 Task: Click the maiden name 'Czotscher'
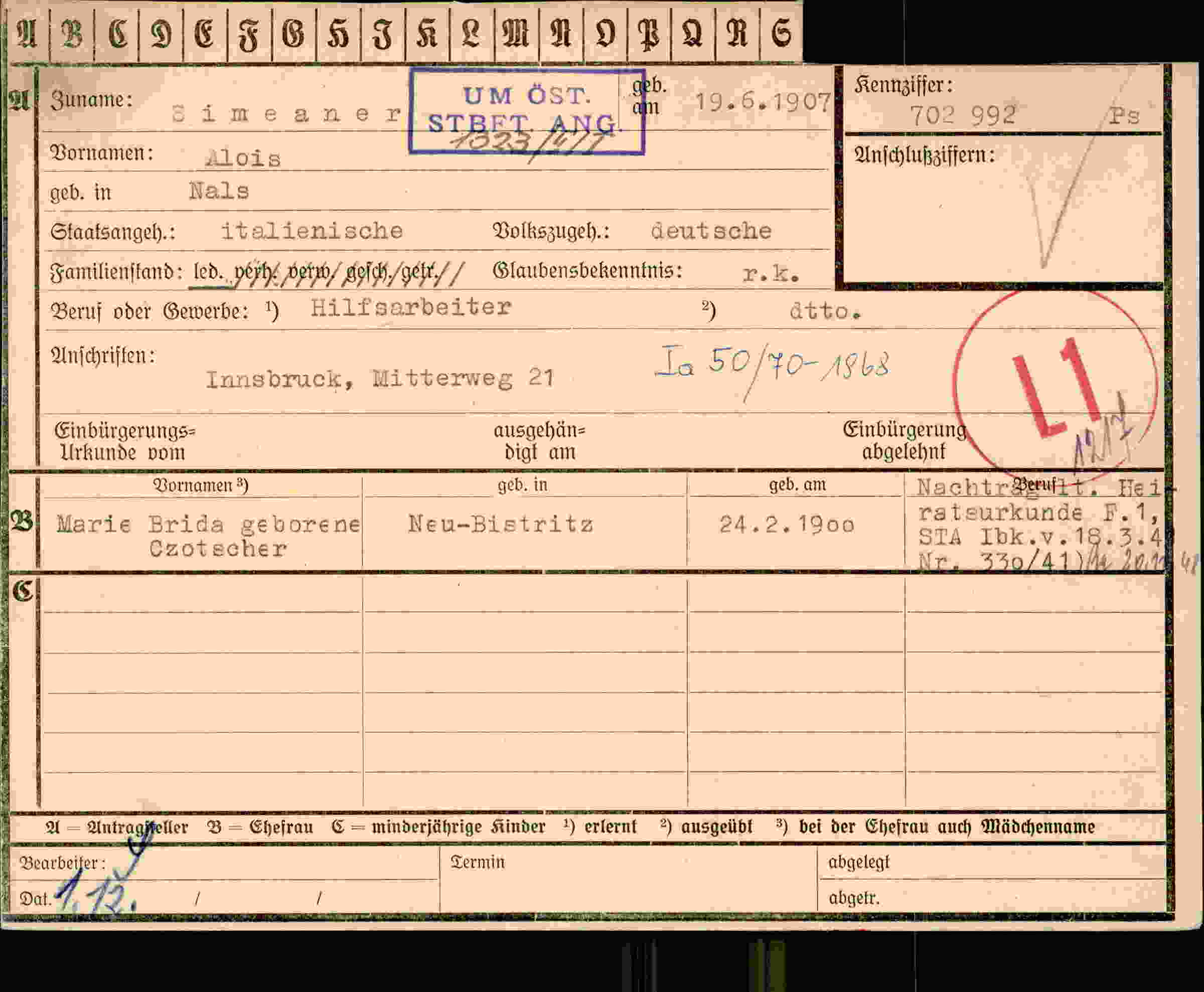218,549
